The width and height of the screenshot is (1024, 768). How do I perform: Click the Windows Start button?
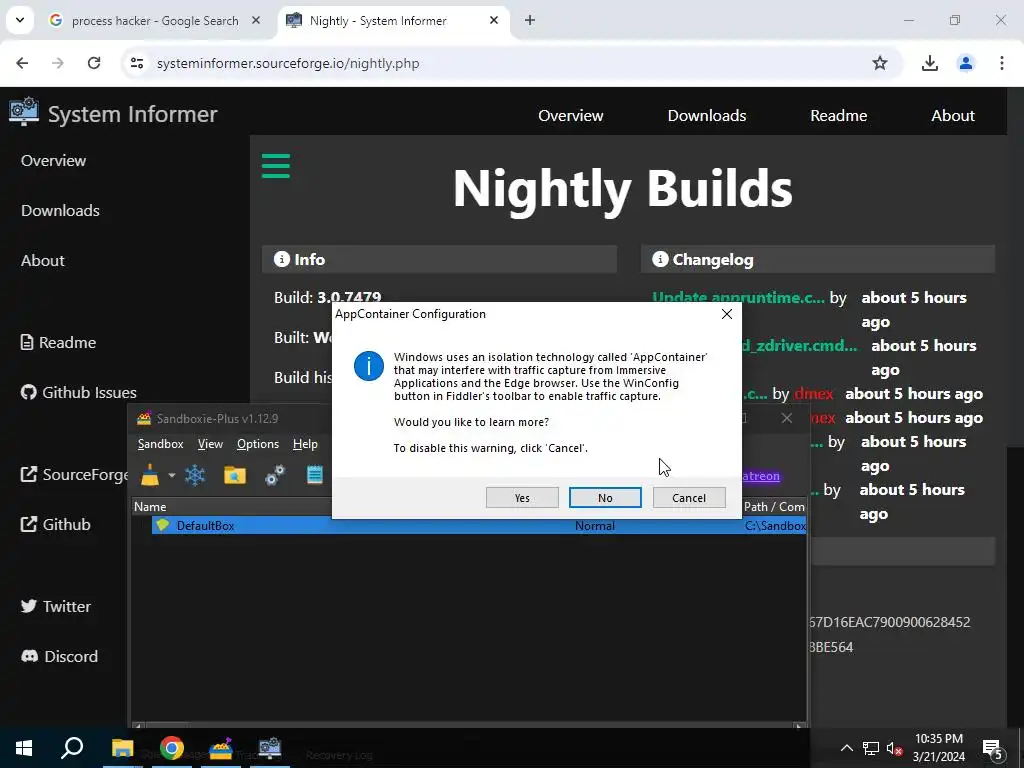click(24, 748)
